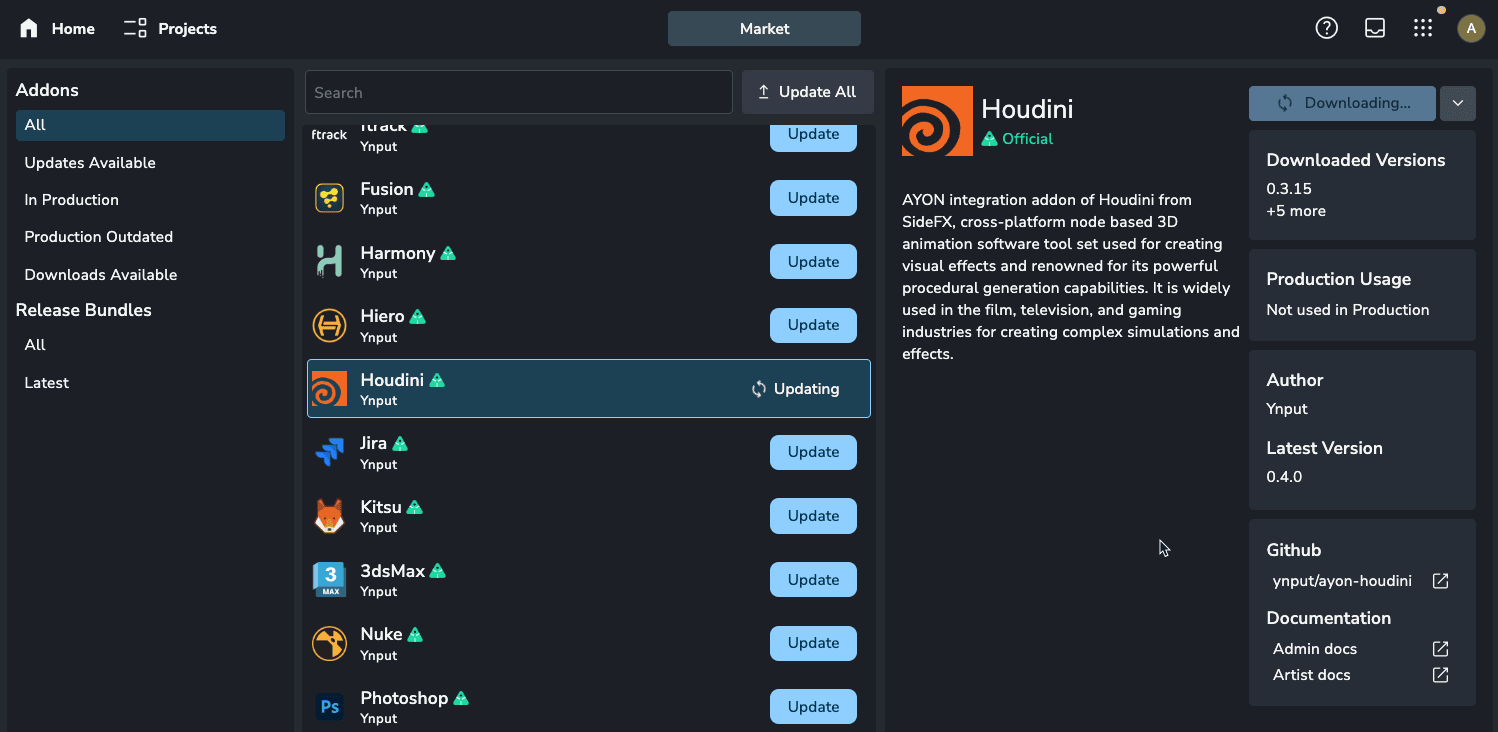Click the Houdini logo in the list row

point(330,388)
